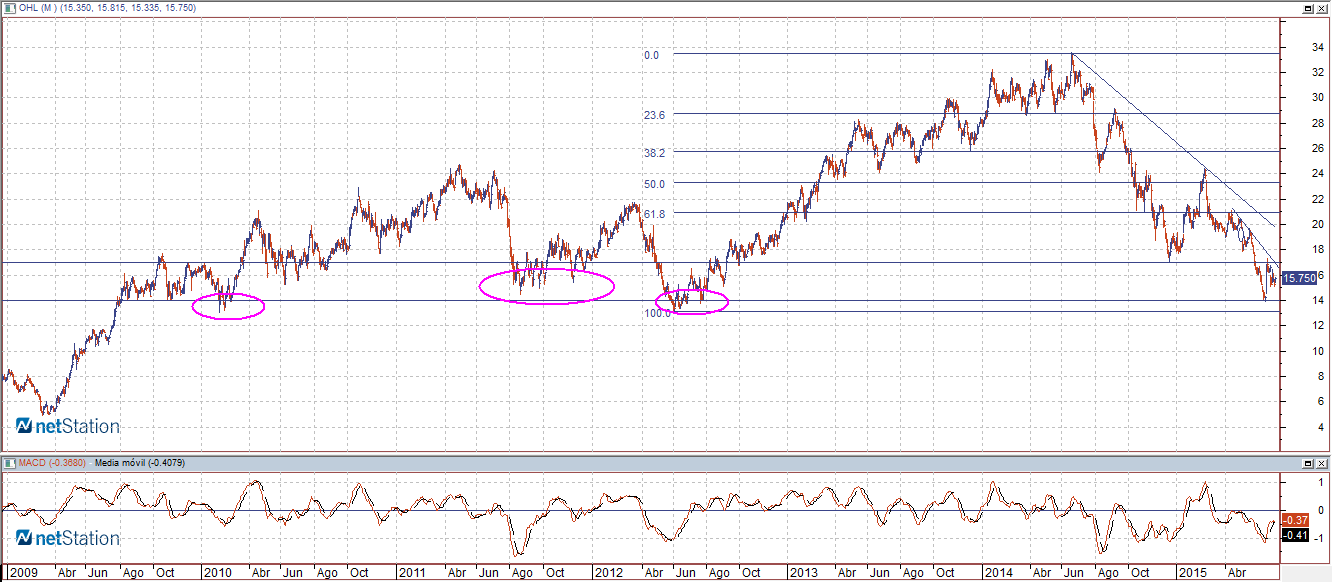The height and width of the screenshot is (582, 1332).
Task: Close the MACD indicator panel
Action: click(x=1322, y=464)
